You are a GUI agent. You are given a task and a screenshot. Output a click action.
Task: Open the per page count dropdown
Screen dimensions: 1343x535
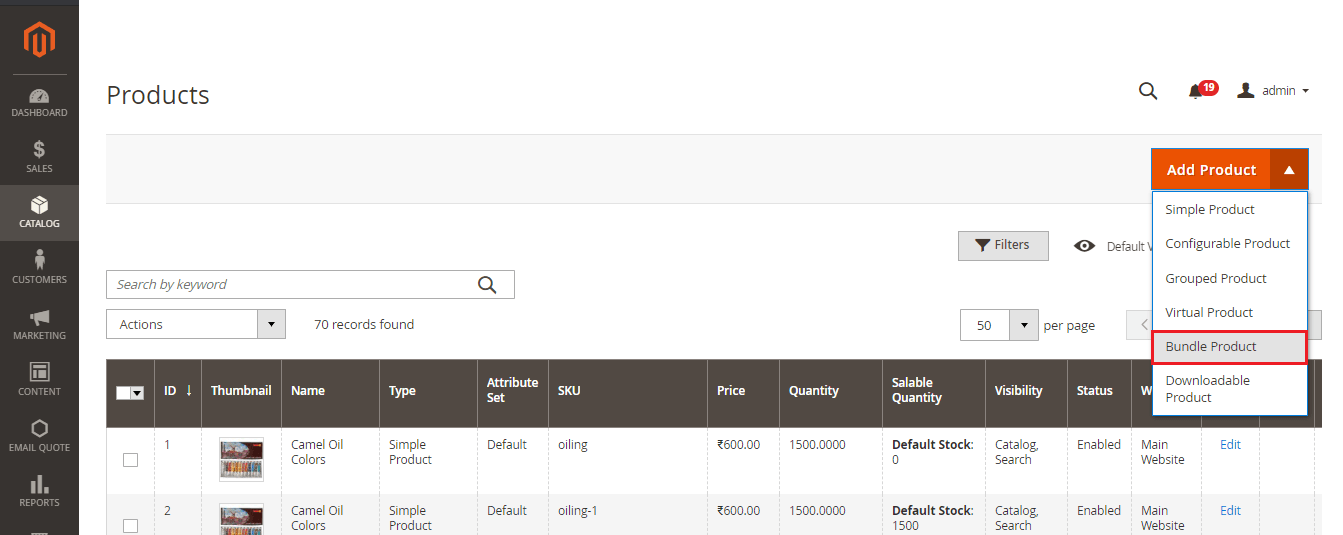pos(999,325)
